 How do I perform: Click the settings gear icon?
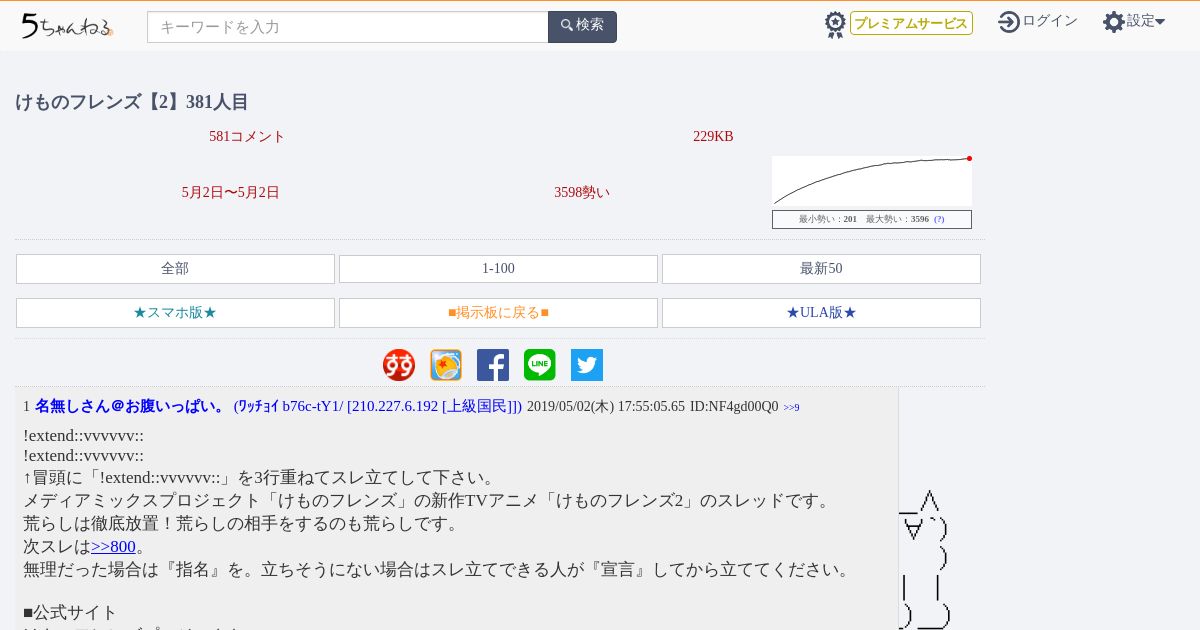coord(1113,22)
